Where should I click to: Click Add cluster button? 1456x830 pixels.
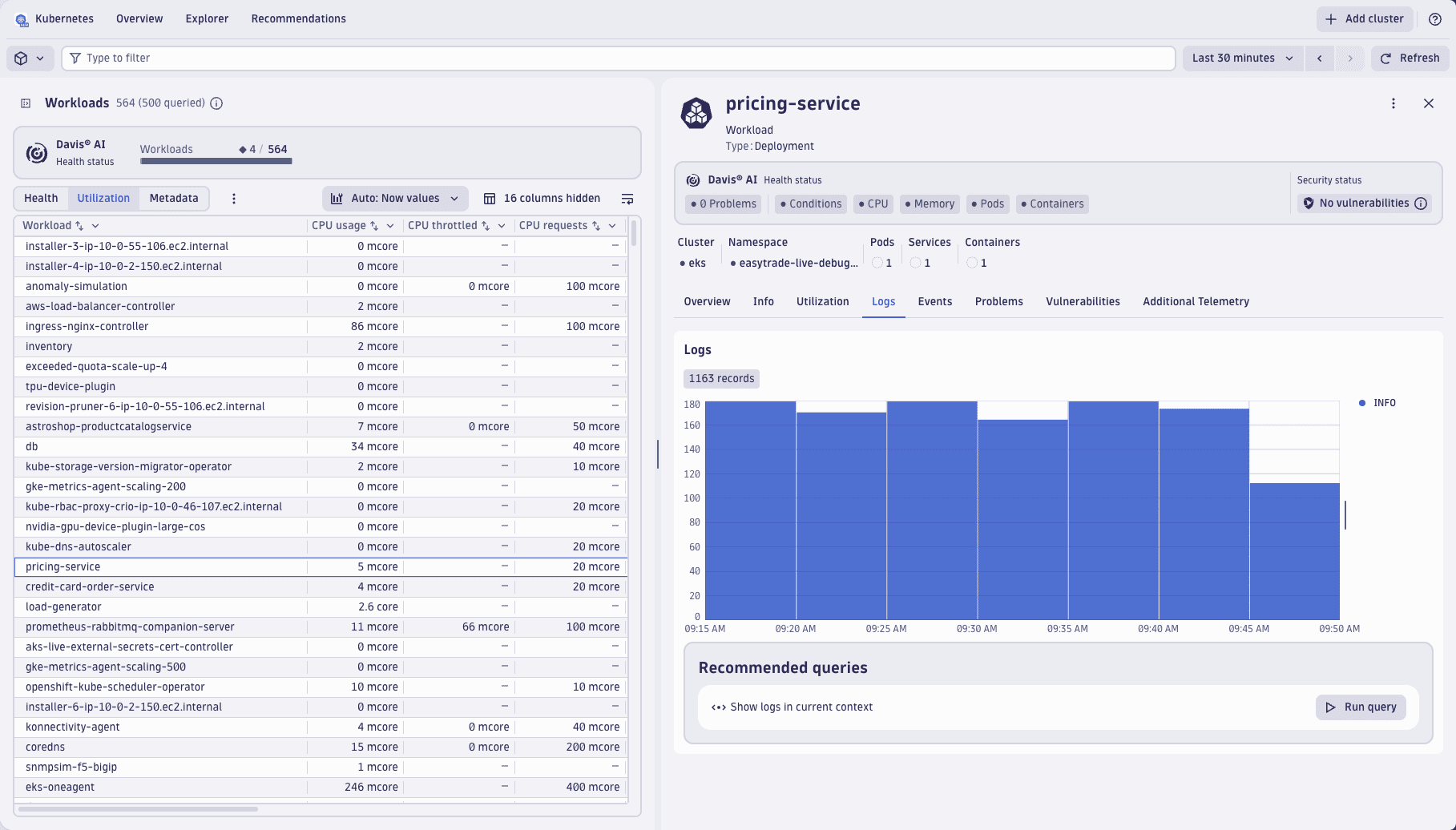[1364, 19]
